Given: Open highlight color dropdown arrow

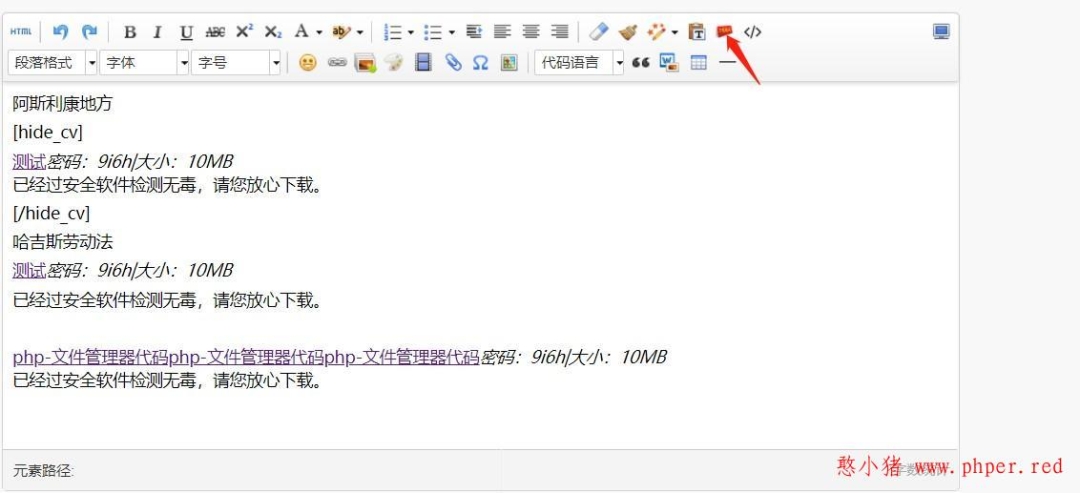Looking at the screenshot, I should click(x=360, y=32).
